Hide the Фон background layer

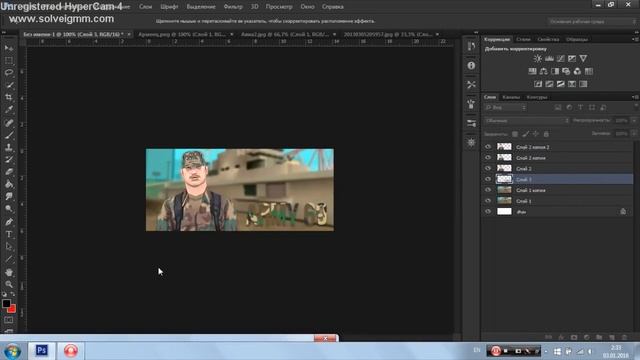(x=488, y=211)
